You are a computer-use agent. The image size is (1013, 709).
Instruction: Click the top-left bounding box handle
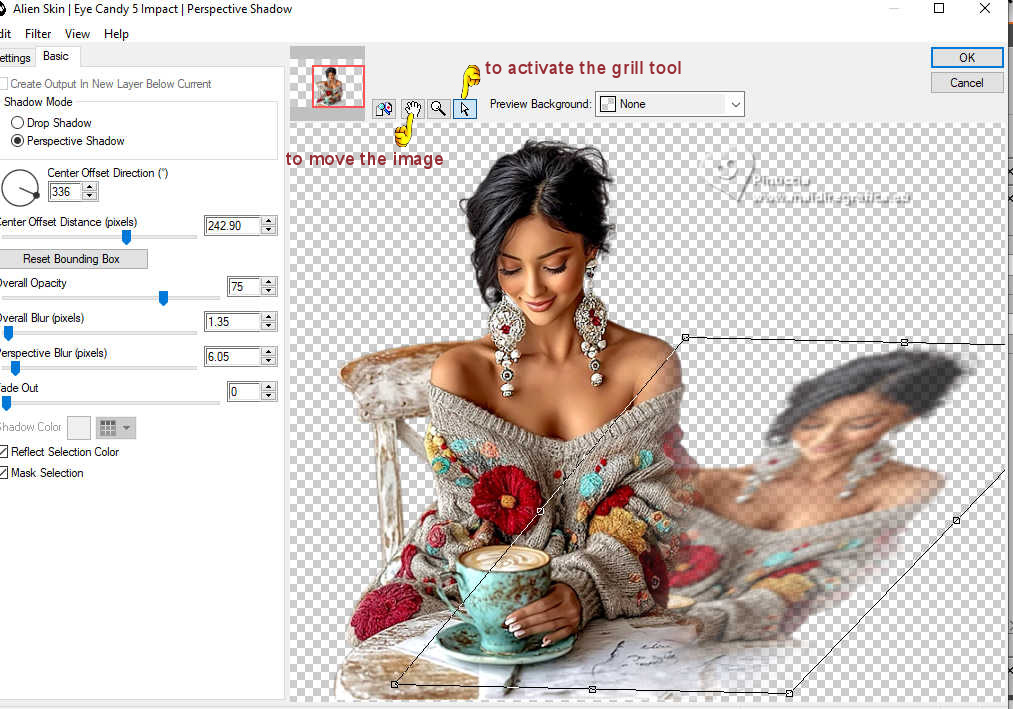tap(685, 337)
